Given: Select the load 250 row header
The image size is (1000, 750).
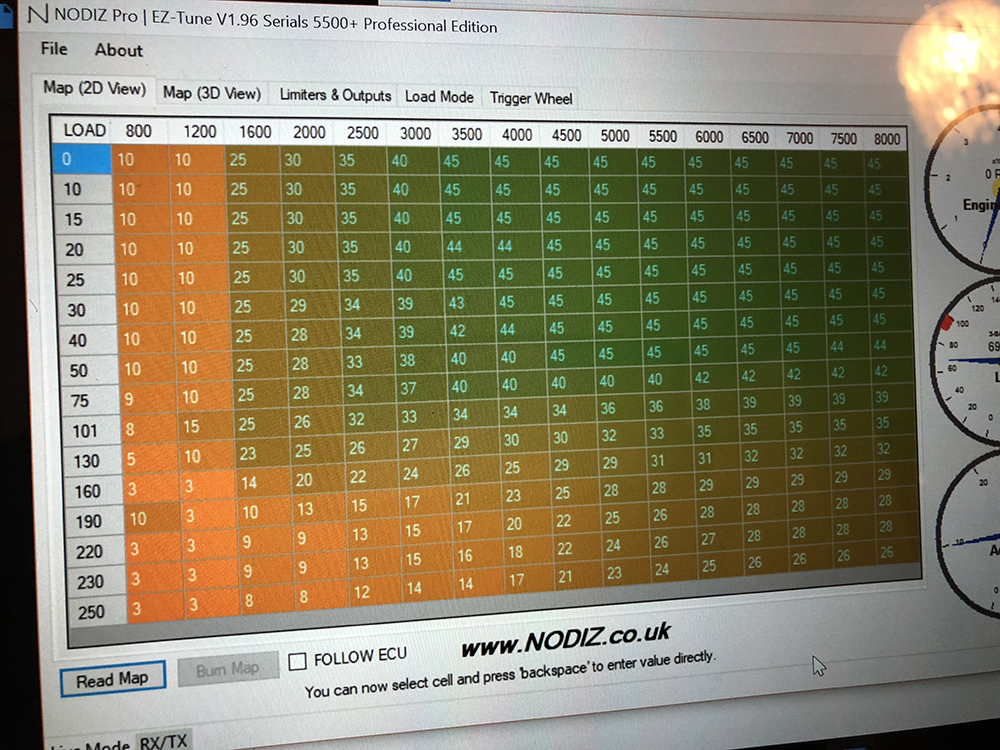Looking at the screenshot, I should coord(99,612).
